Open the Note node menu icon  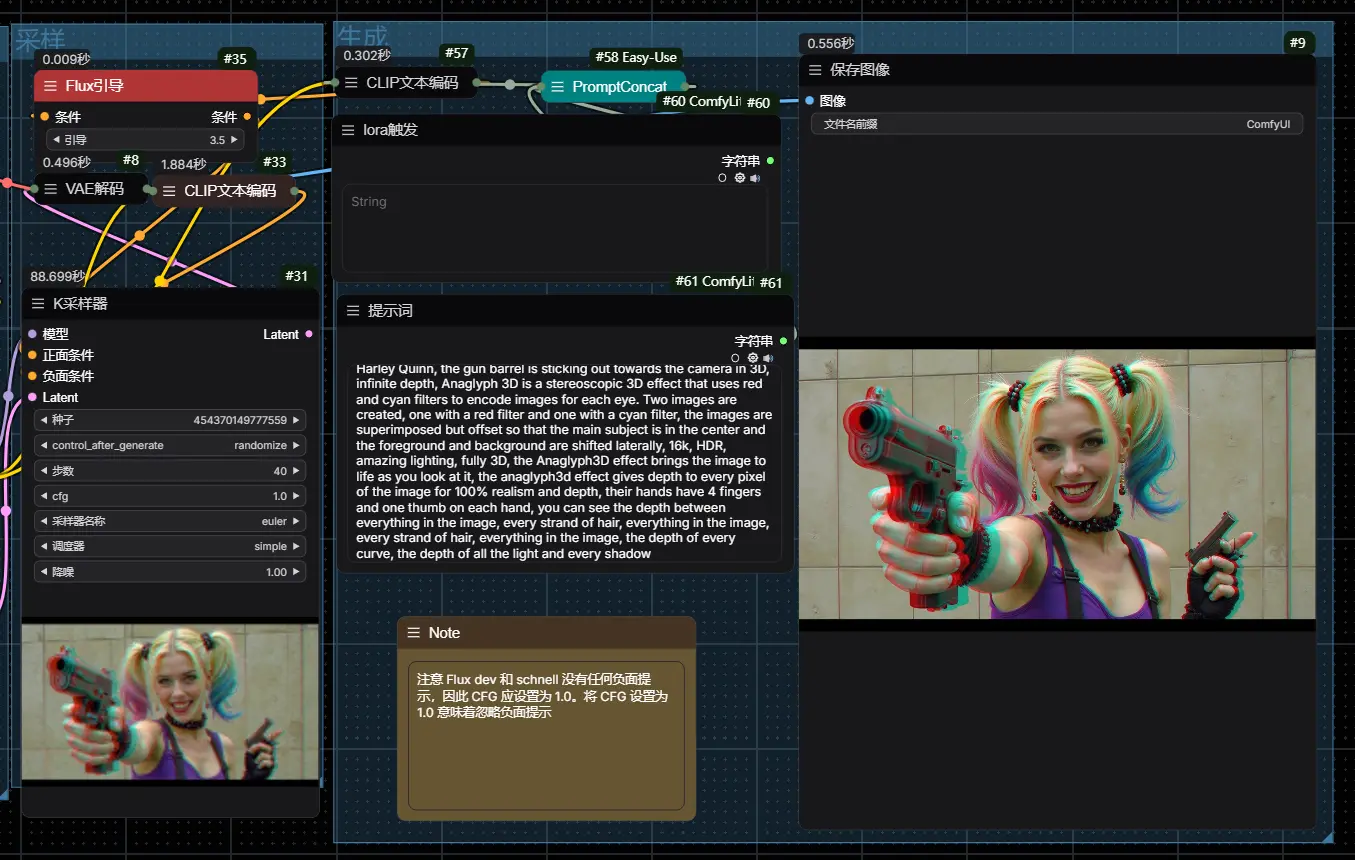414,633
